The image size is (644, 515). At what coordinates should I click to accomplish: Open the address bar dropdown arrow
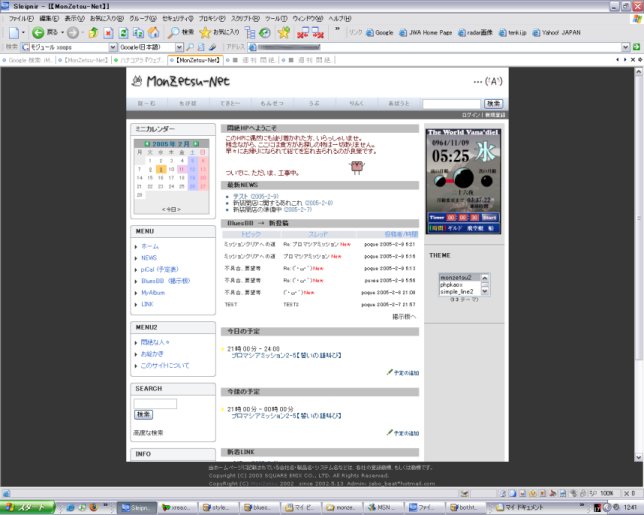point(625,47)
